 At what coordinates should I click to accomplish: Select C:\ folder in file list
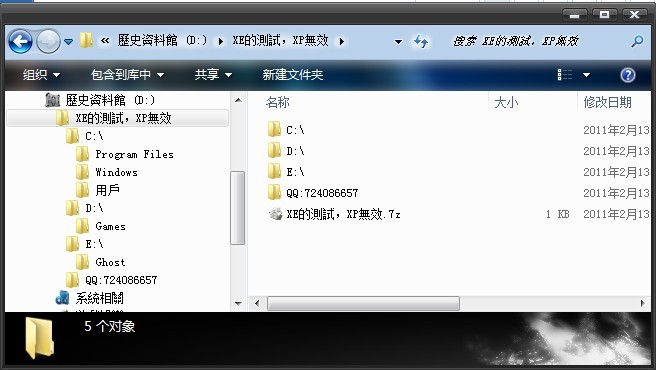click(295, 130)
